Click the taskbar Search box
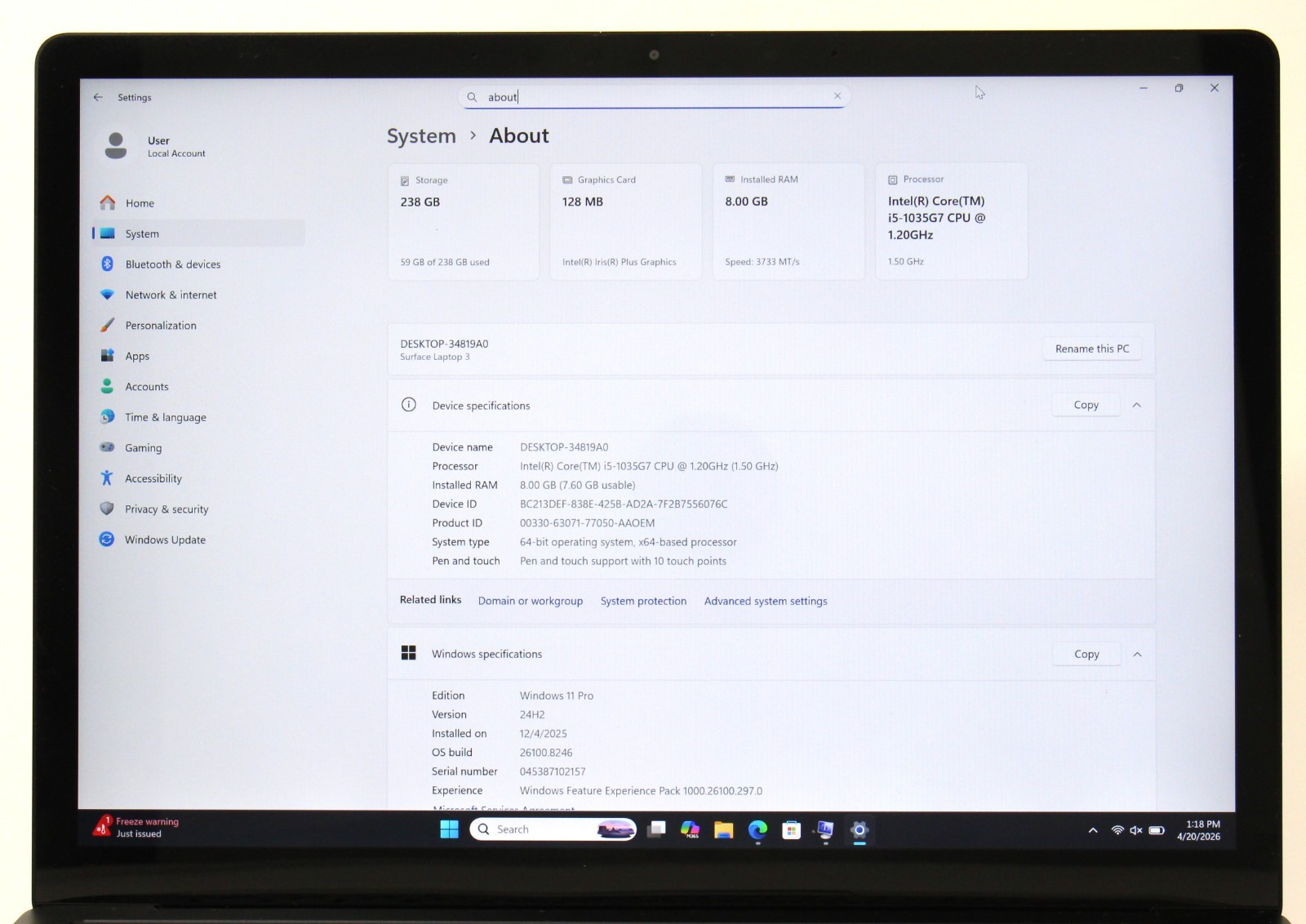This screenshot has height=924, width=1306. [553, 829]
